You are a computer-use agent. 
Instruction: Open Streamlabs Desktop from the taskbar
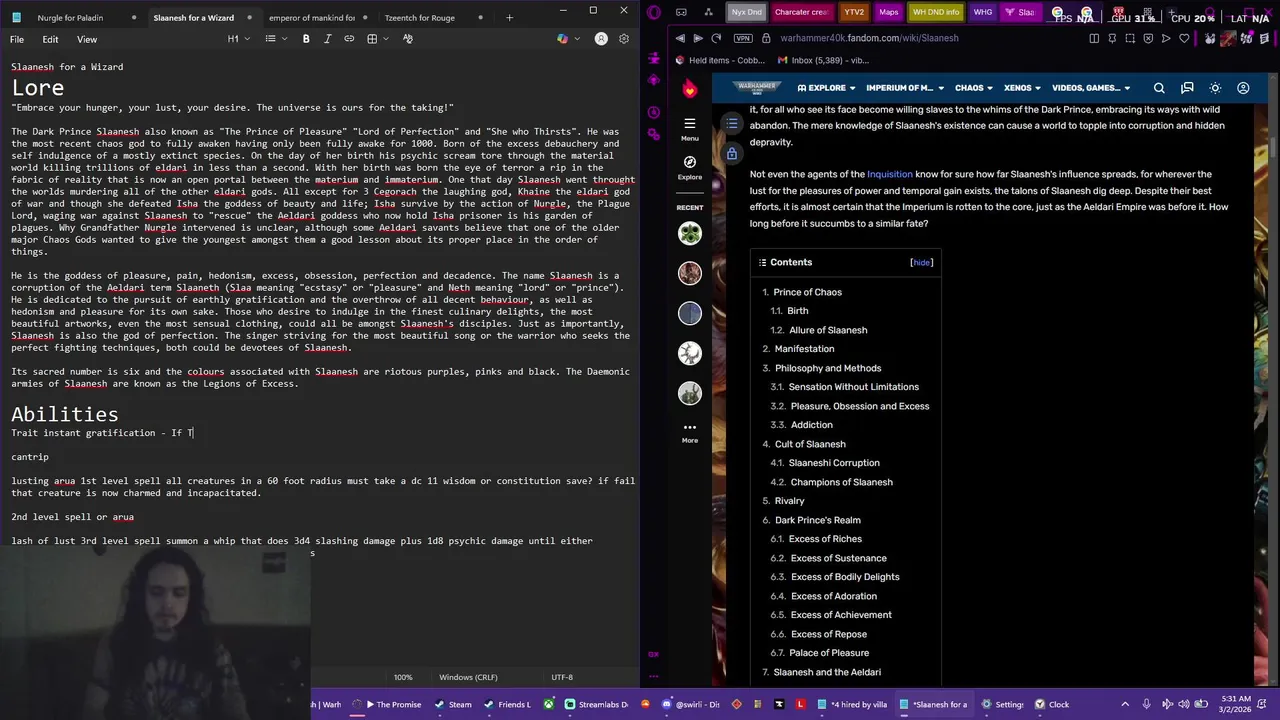[596, 704]
